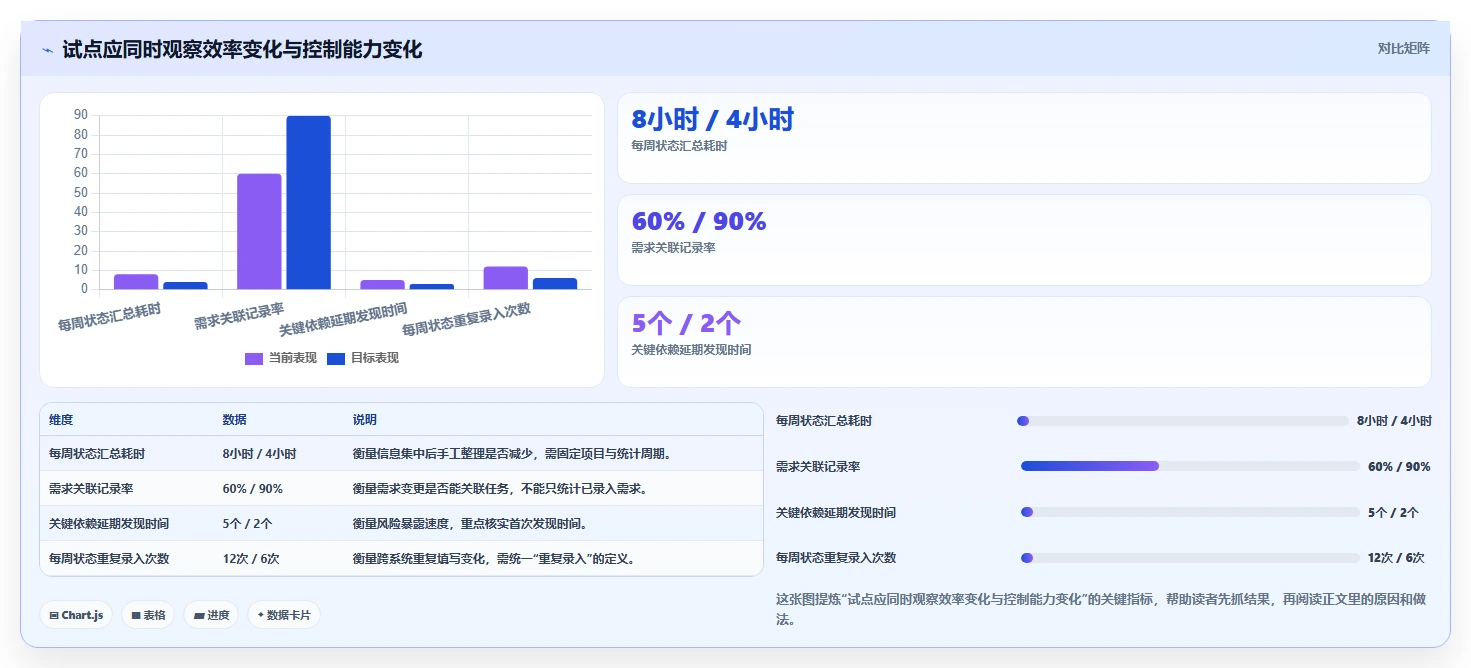Image resolution: width=1471 pixels, height=668 pixels.
Task: Select table row cell 需求关联记录率
Action: pyautogui.click(x=91, y=489)
